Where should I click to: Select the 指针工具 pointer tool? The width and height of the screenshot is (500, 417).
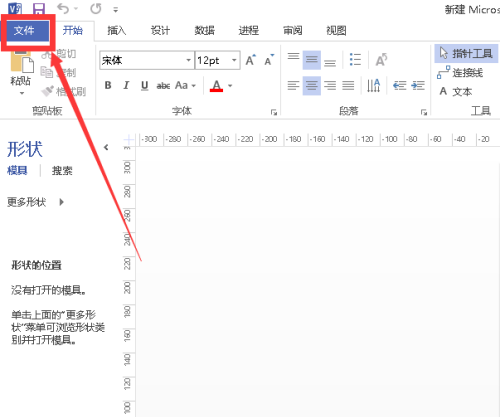466,54
